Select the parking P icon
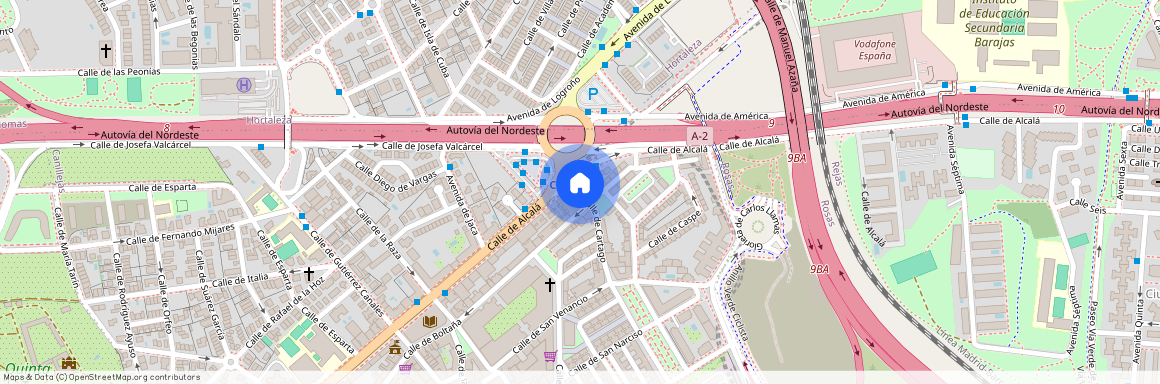This screenshot has width=1160, height=384. point(593,95)
